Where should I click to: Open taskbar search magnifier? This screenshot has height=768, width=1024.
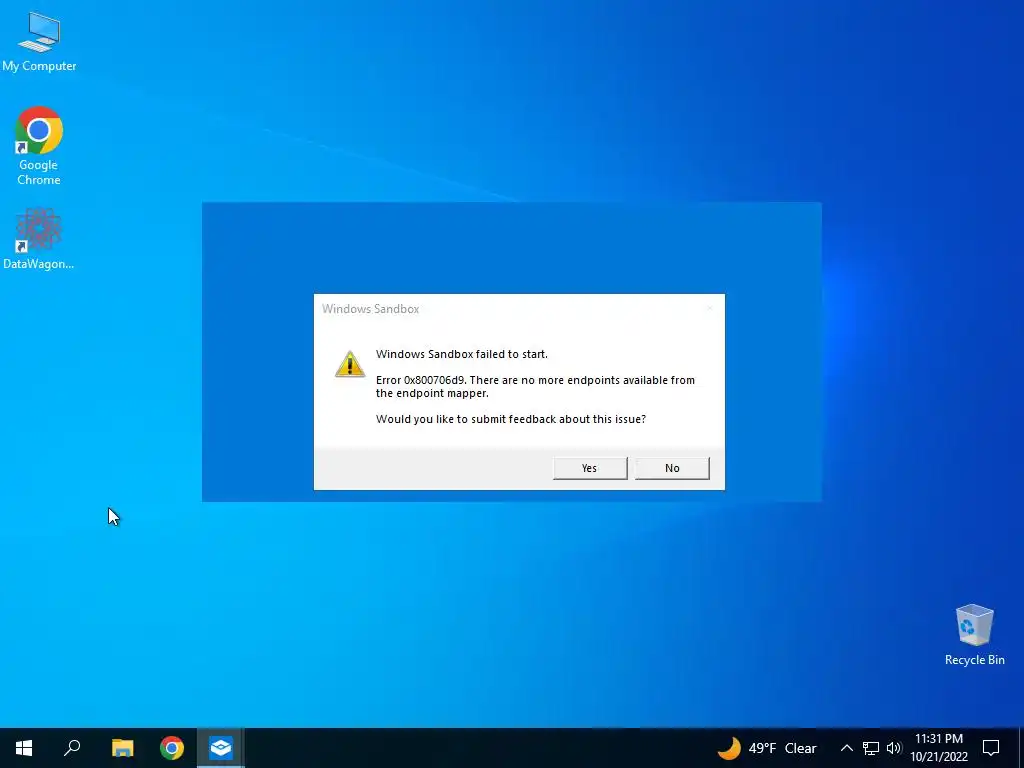point(72,748)
